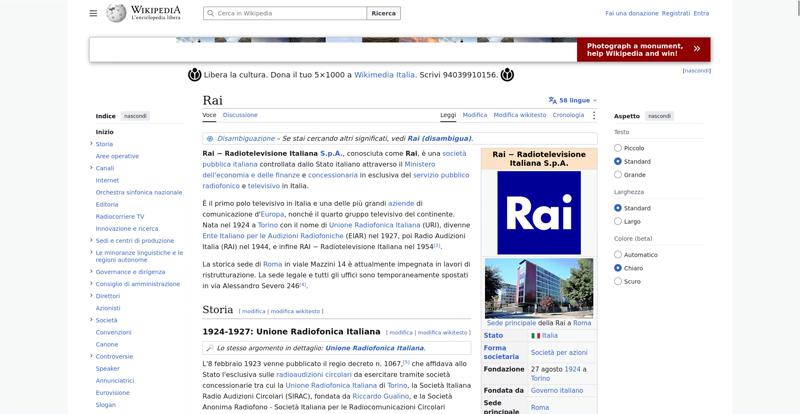Open the three-dot page tools menu
This screenshot has width=800, height=414.
click(593, 115)
